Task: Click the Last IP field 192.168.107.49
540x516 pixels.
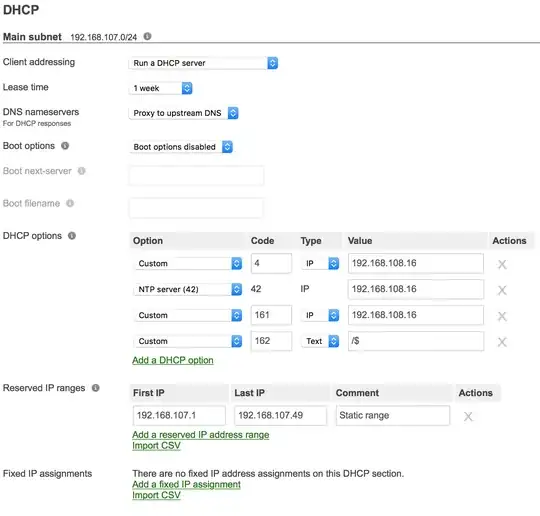Action: [280, 415]
